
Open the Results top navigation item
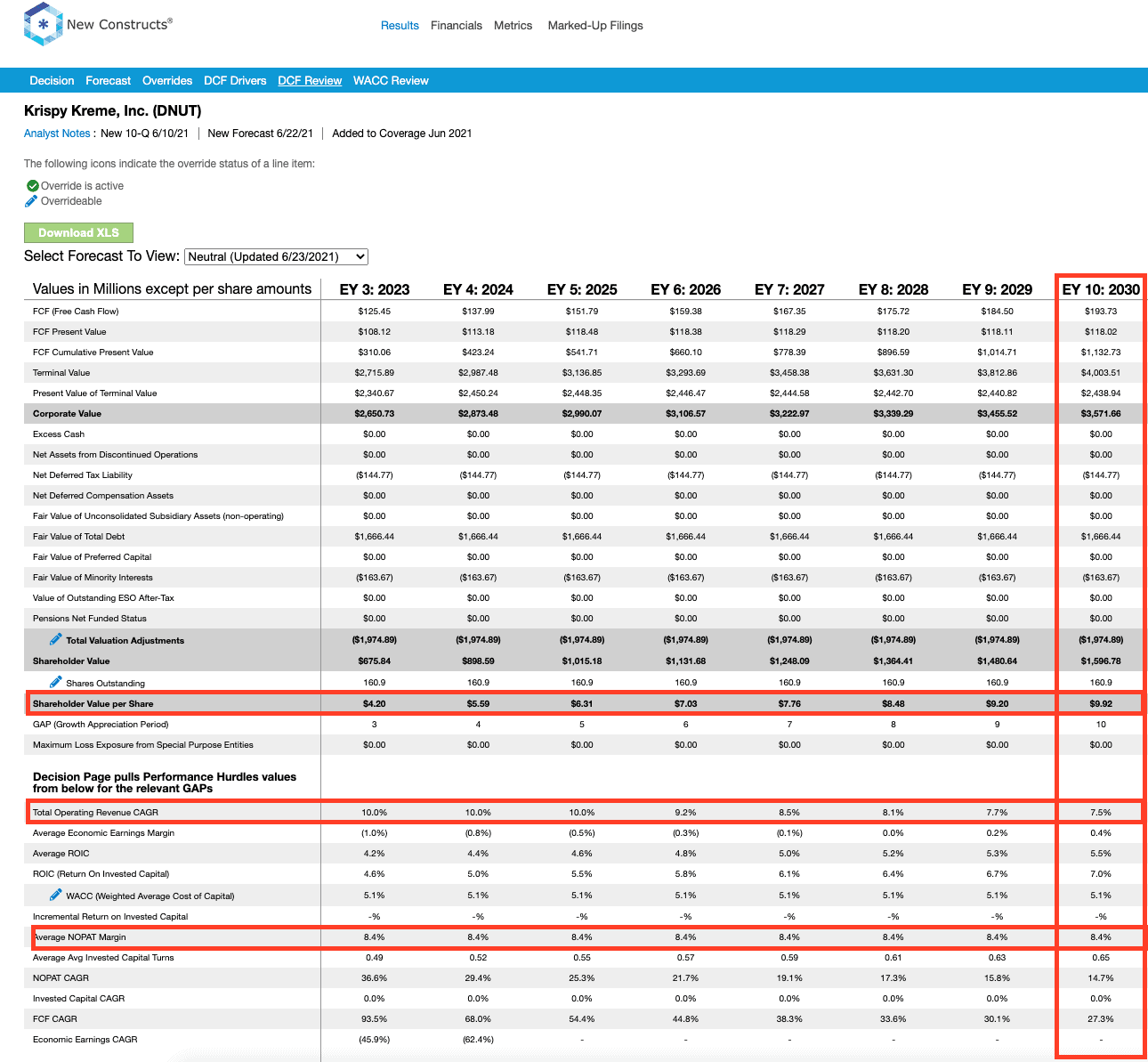click(400, 26)
